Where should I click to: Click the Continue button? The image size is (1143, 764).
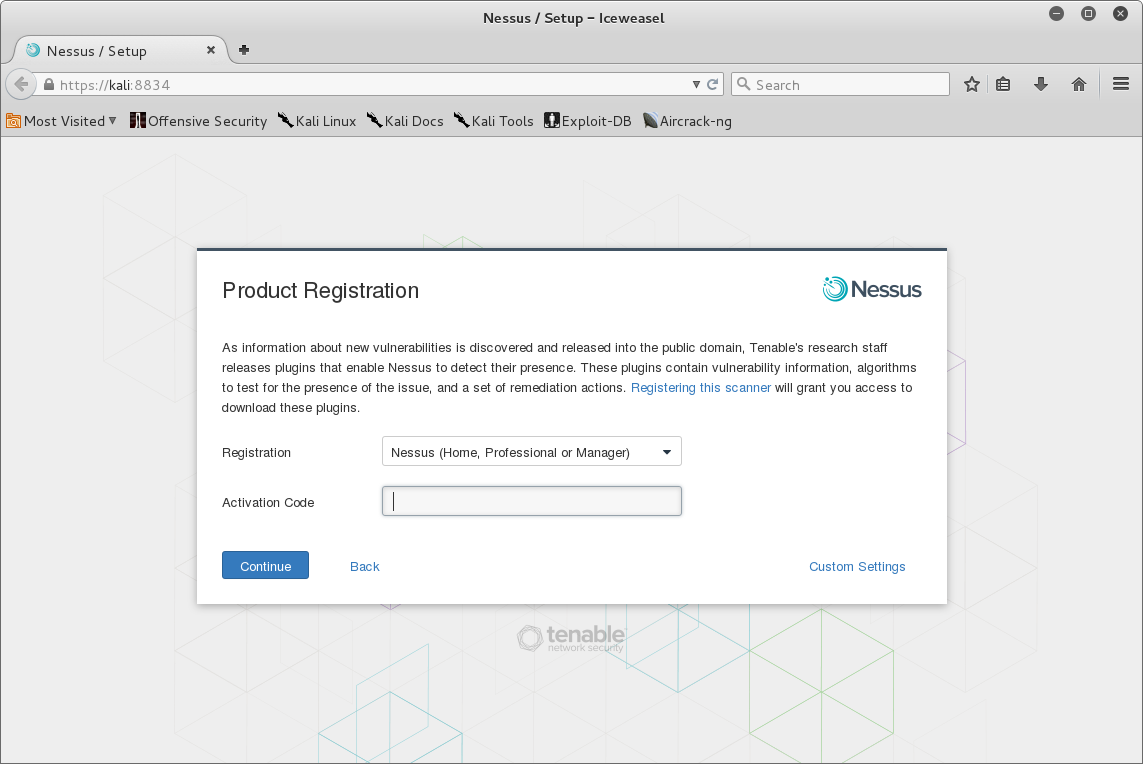(265, 566)
